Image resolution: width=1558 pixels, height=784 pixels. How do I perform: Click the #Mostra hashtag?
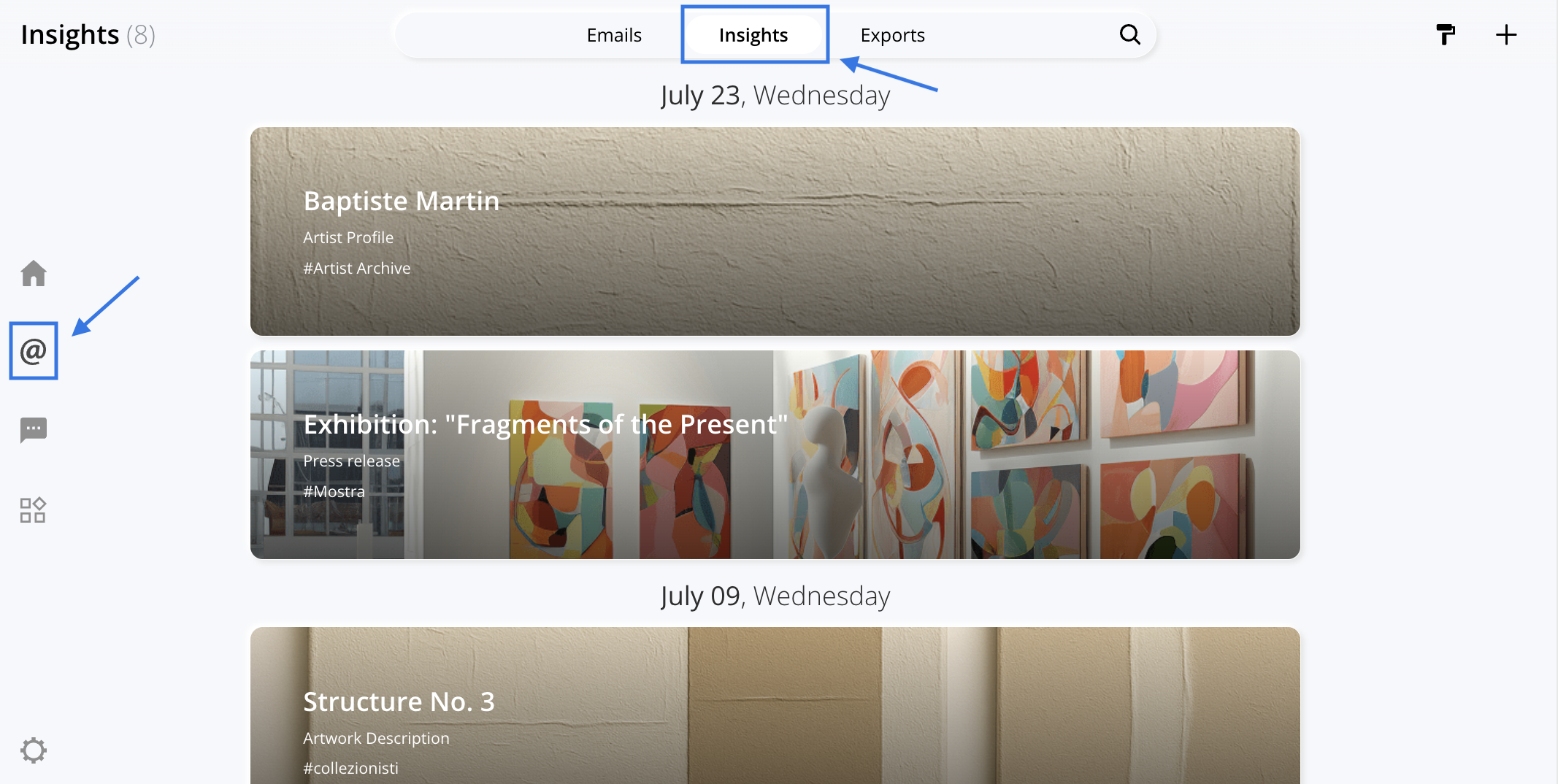[x=334, y=491]
